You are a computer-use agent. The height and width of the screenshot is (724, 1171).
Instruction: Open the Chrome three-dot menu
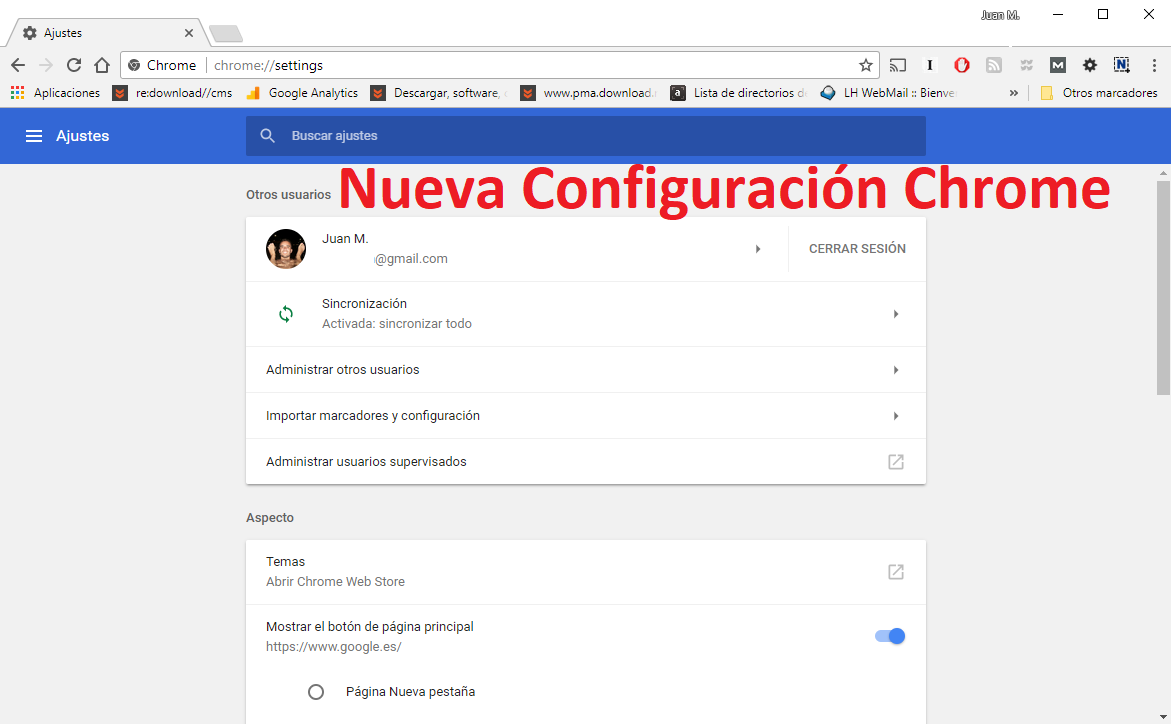tap(1155, 66)
